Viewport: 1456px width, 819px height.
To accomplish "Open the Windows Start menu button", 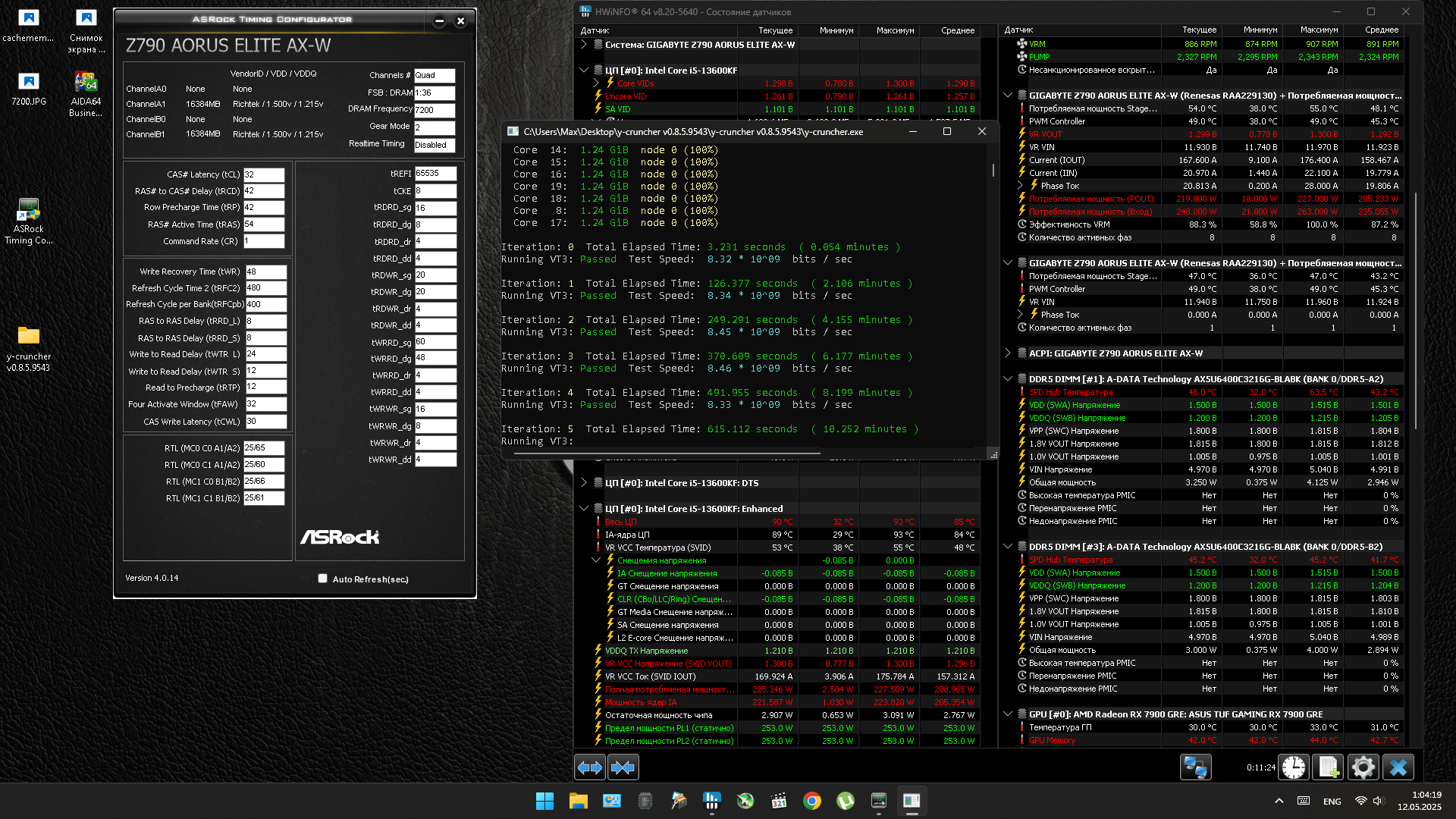I will click(544, 801).
